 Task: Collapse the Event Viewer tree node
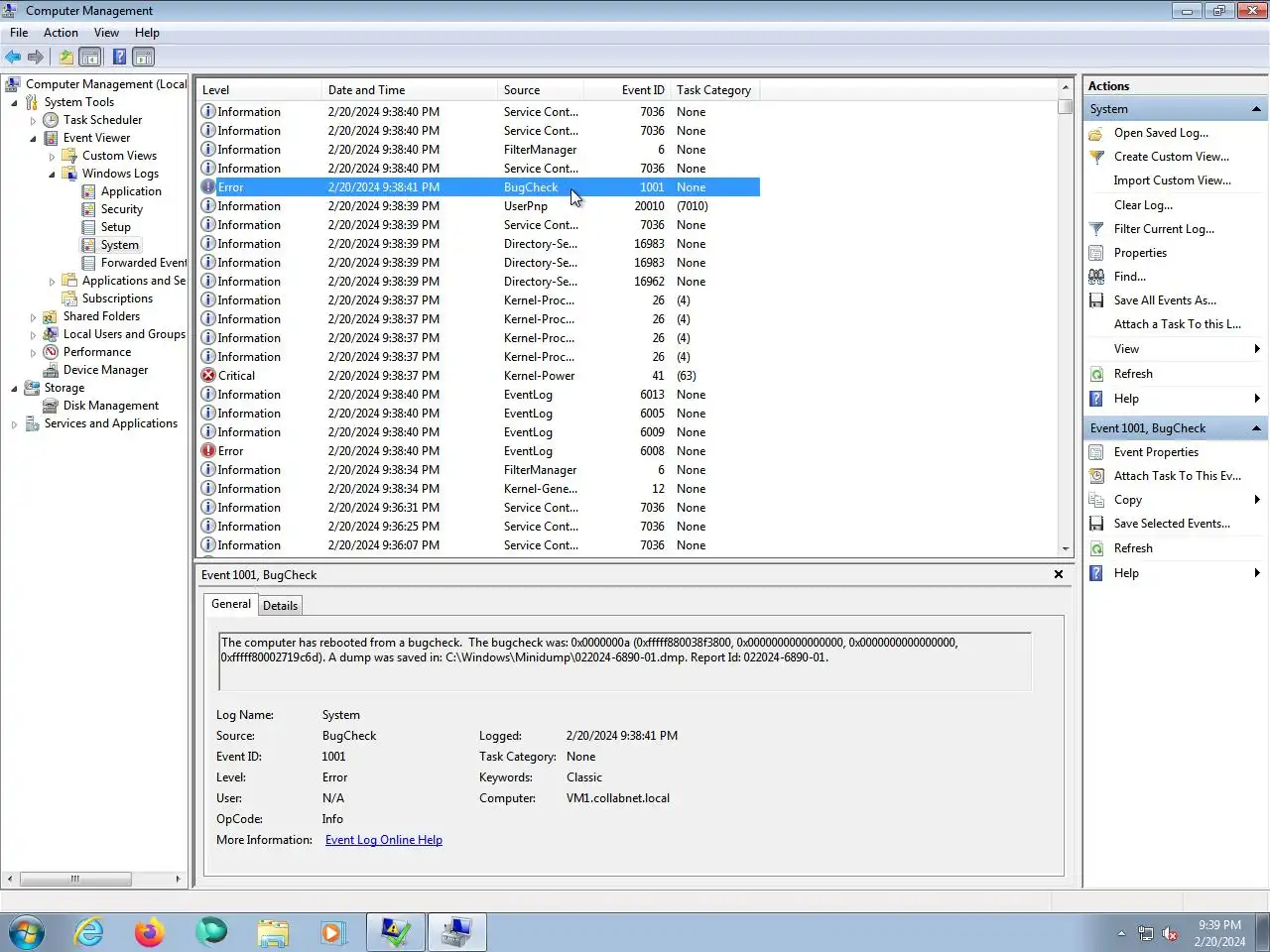[33, 138]
